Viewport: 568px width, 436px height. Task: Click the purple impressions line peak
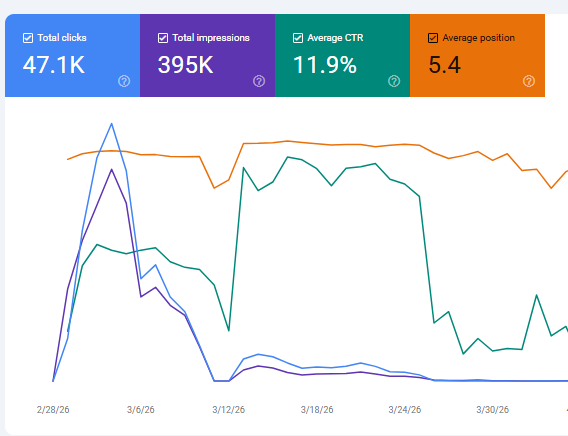click(x=112, y=169)
